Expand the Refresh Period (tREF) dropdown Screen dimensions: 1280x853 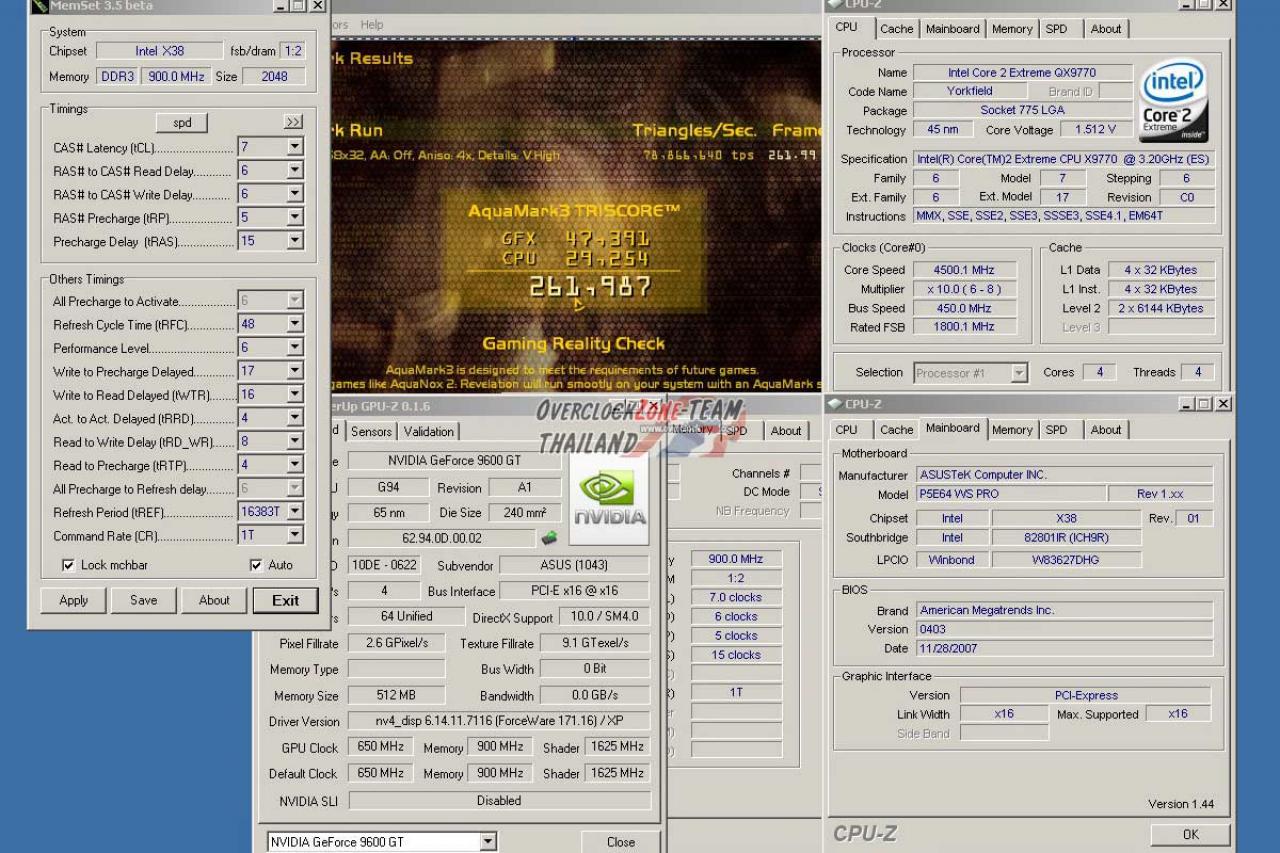tap(294, 512)
